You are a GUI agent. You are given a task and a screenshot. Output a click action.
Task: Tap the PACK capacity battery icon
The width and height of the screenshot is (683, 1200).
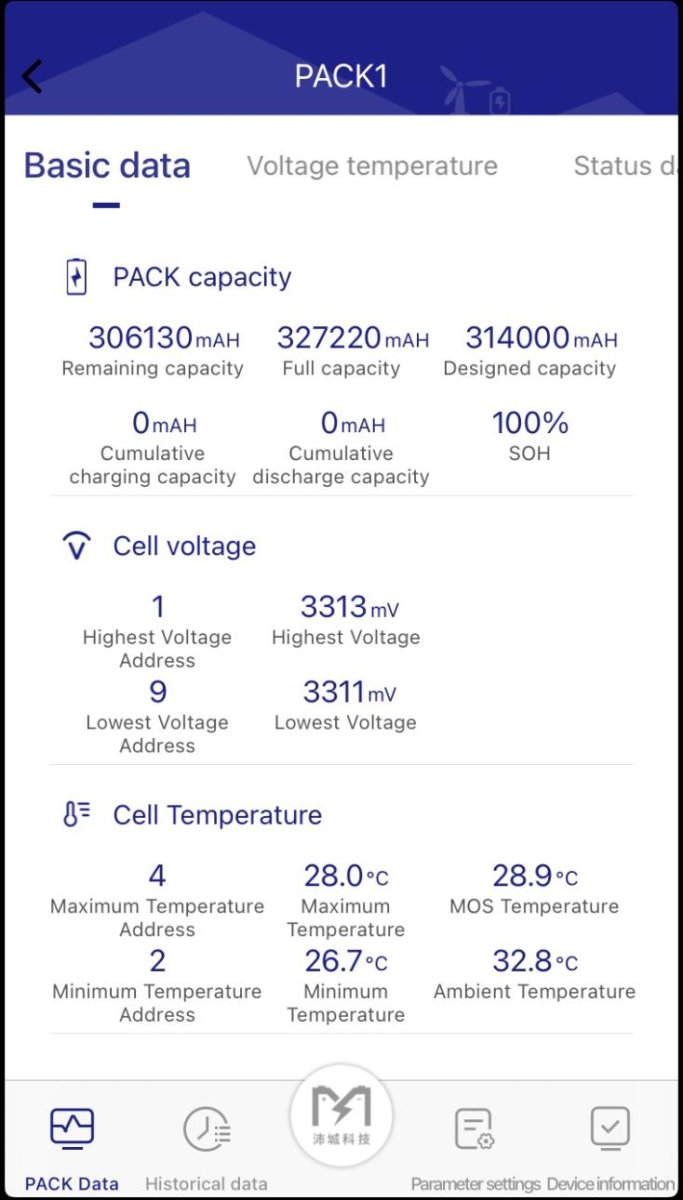pyautogui.click(x=77, y=277)
